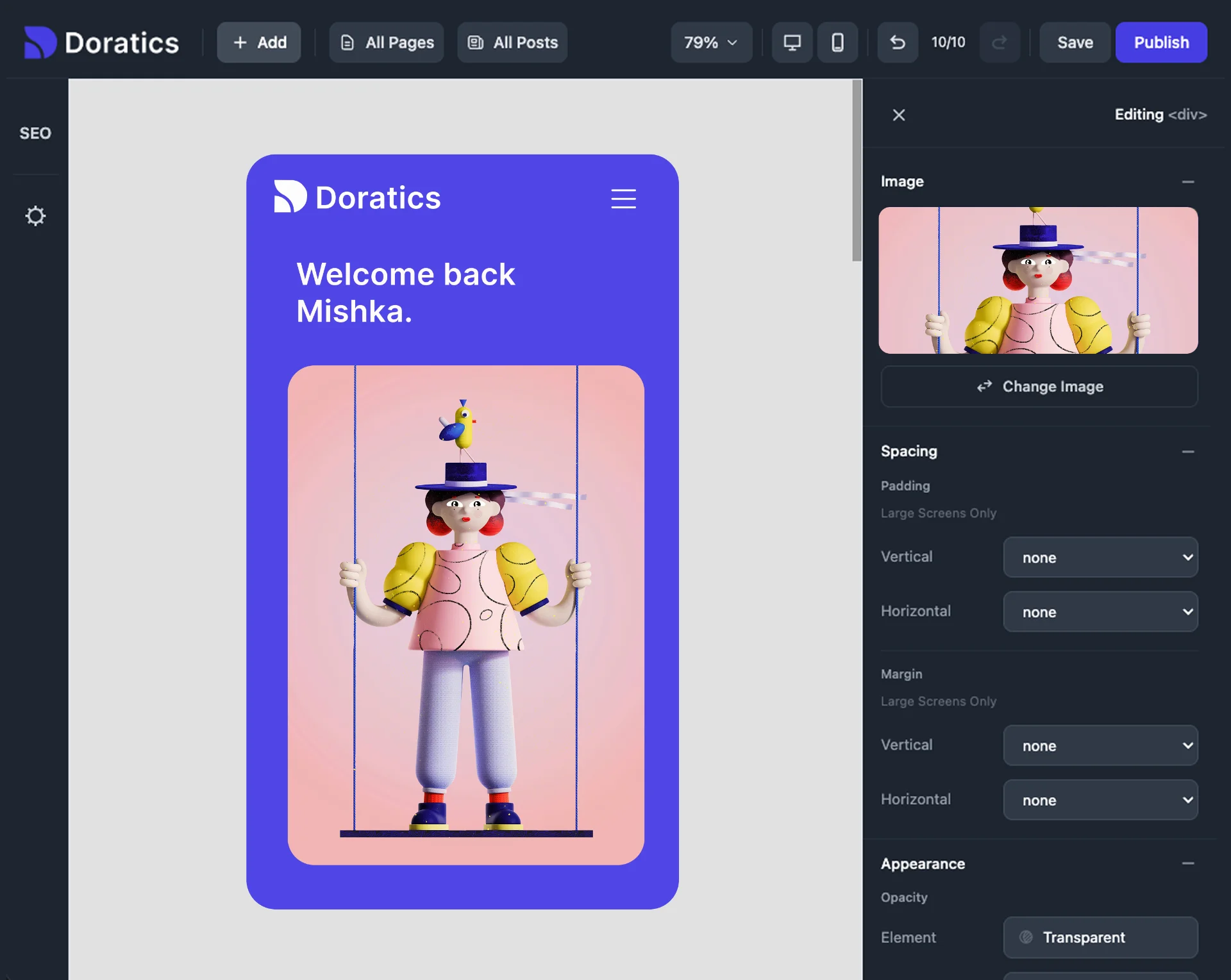Viewport: 1231px width, 980px height.
Task: Switch to mobile preview mode
Action: (837, 42)
